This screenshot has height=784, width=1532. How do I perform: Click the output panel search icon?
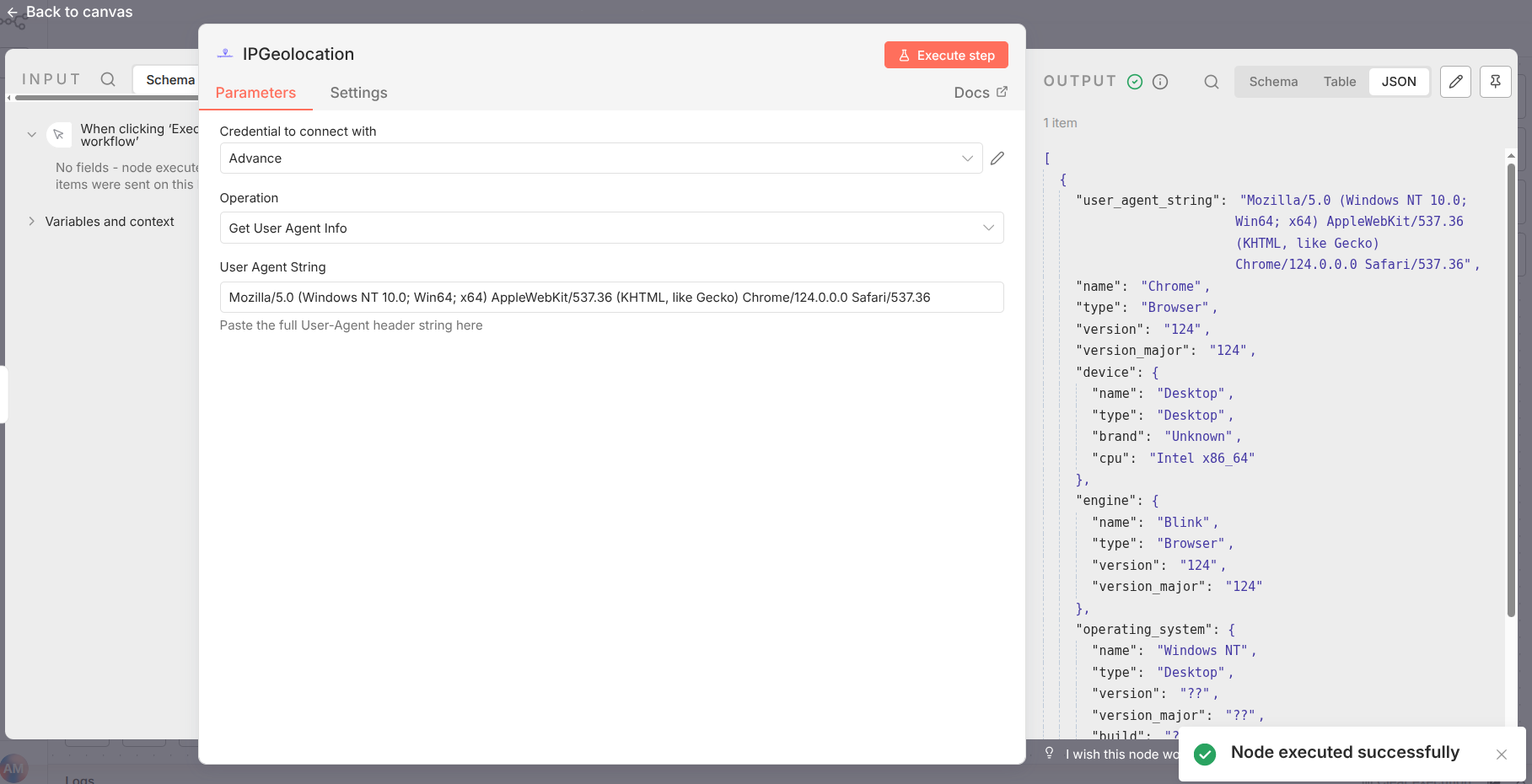click(x=1211, y=82)
